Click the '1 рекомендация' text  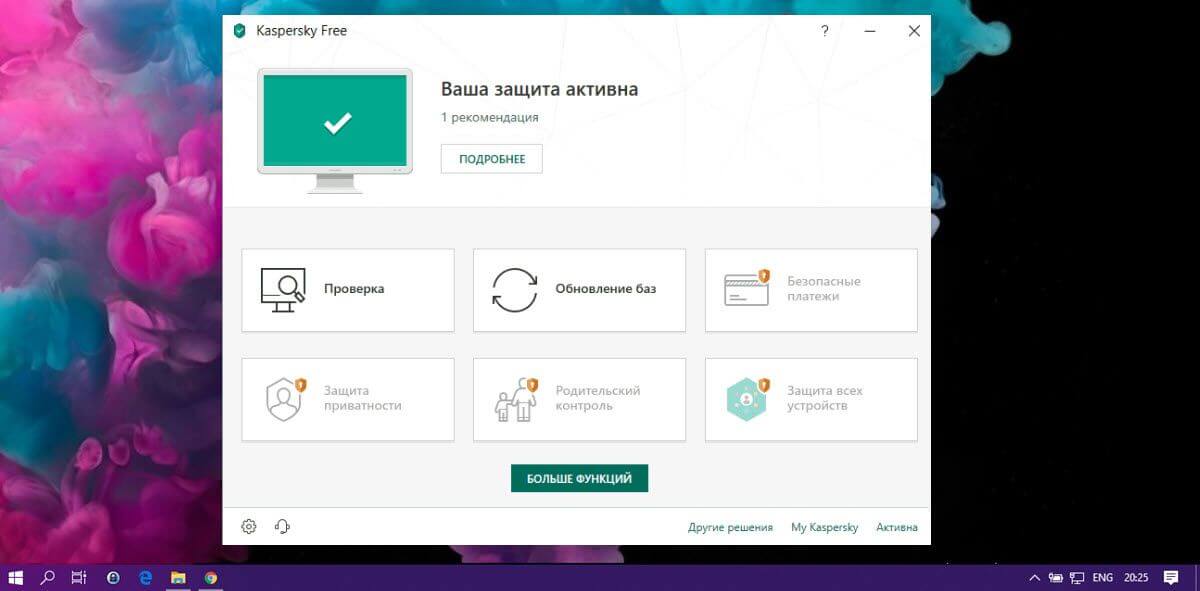490,117
